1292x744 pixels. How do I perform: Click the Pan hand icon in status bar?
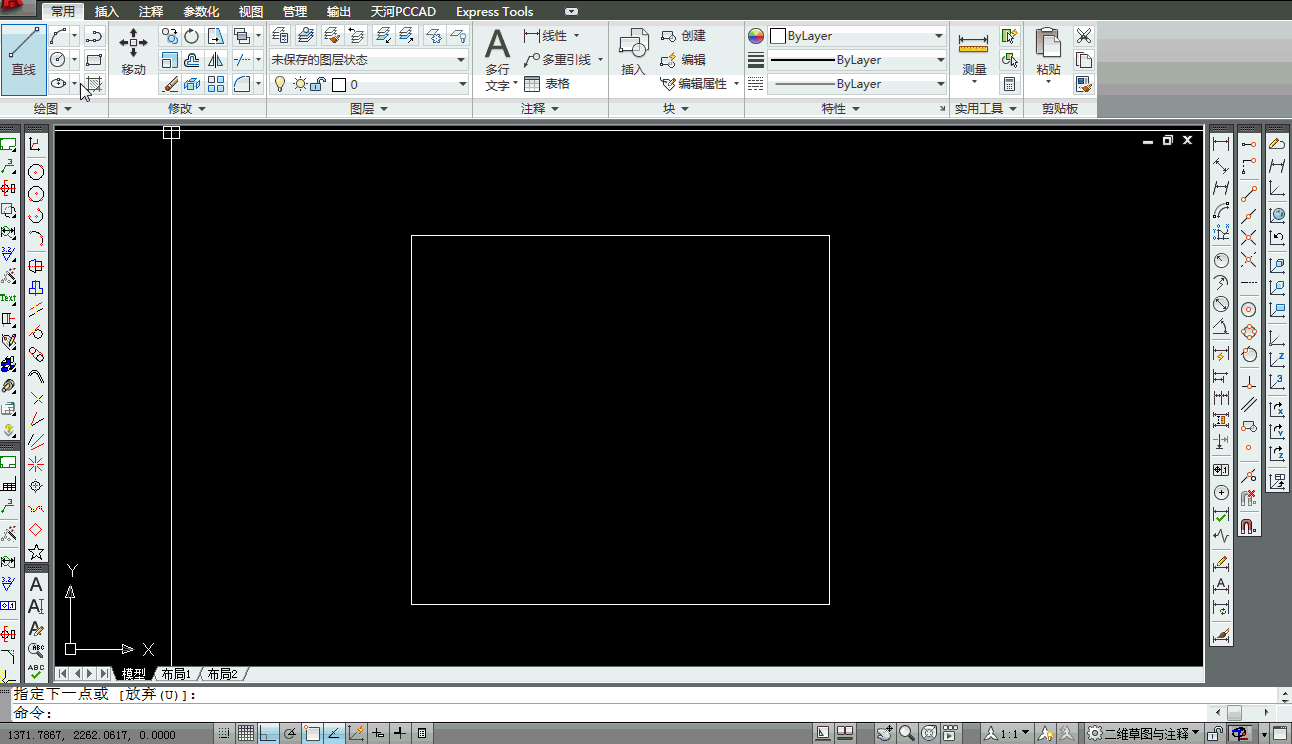[885, 734]
